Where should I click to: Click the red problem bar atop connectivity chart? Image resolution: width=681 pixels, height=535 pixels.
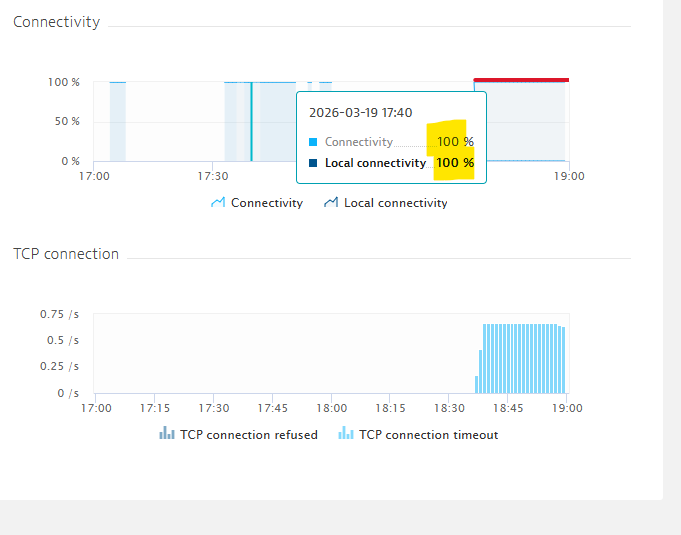521,80
